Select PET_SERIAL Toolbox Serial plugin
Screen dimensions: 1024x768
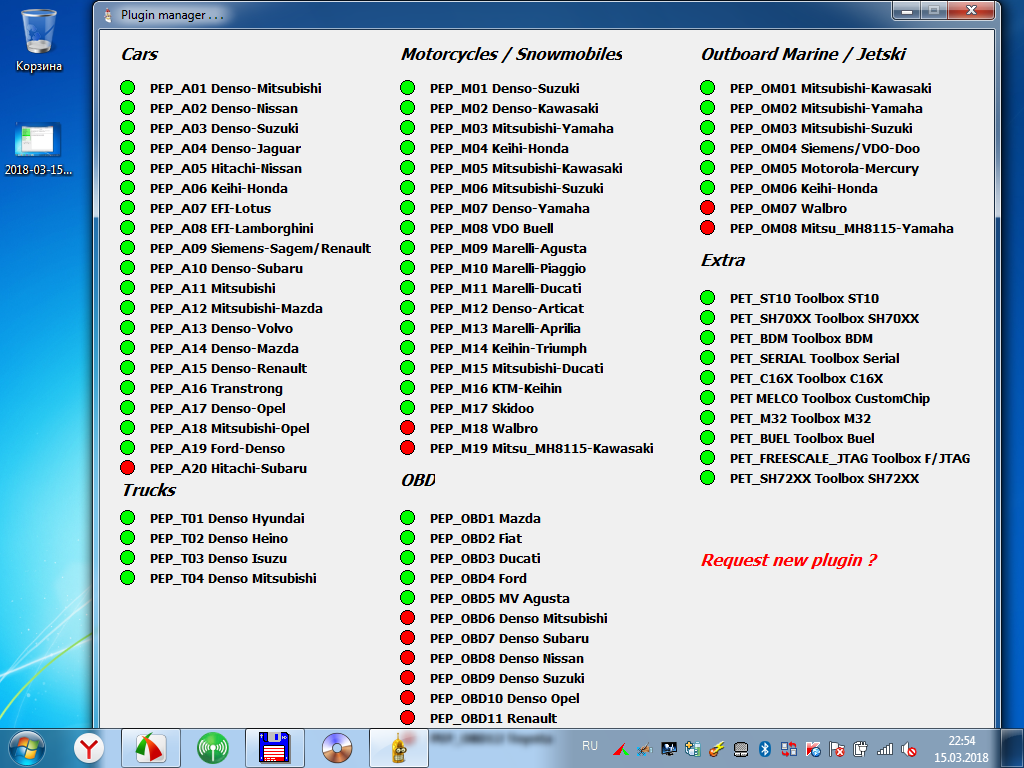(814, 358)
